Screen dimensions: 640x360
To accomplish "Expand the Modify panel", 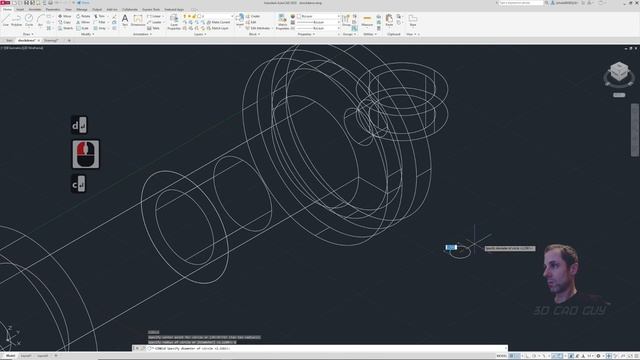I will pyautogui.click(x=87, y=34).
